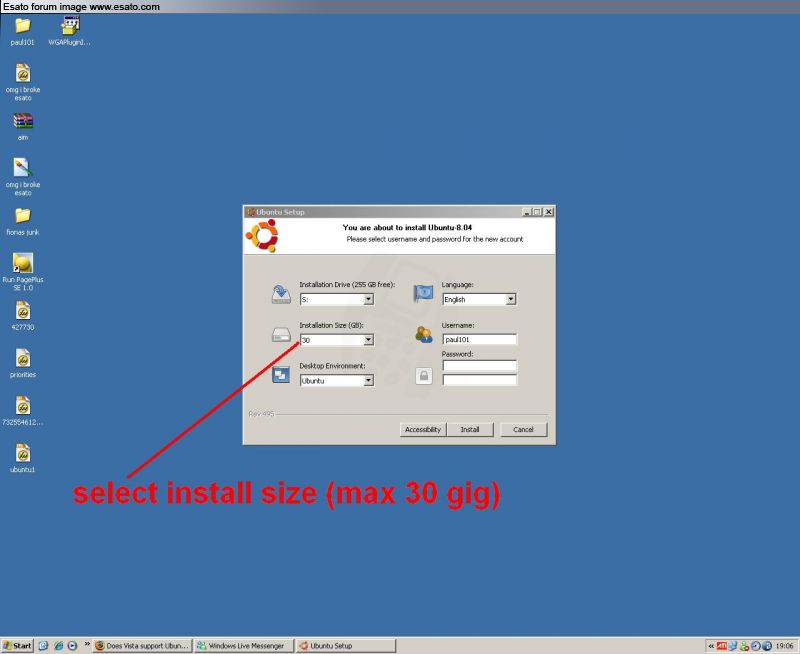The width and height of the screenshot is (800, 654).
Task: Select the 'priorities' desktop file
Action: [x=23, y=363]
